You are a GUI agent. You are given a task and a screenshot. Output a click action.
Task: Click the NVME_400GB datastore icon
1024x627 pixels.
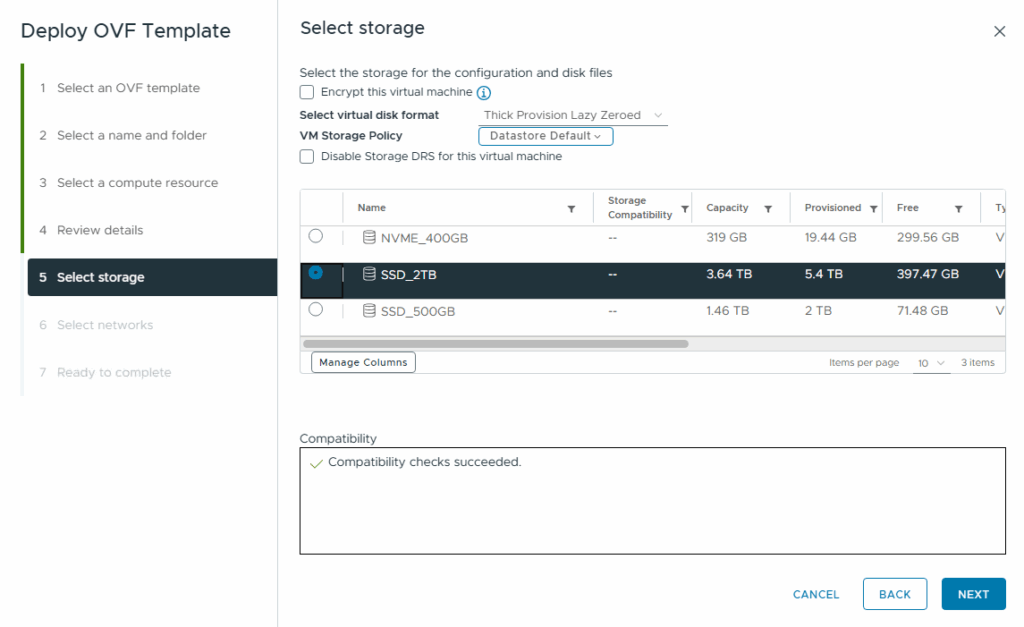coord(369,238)
